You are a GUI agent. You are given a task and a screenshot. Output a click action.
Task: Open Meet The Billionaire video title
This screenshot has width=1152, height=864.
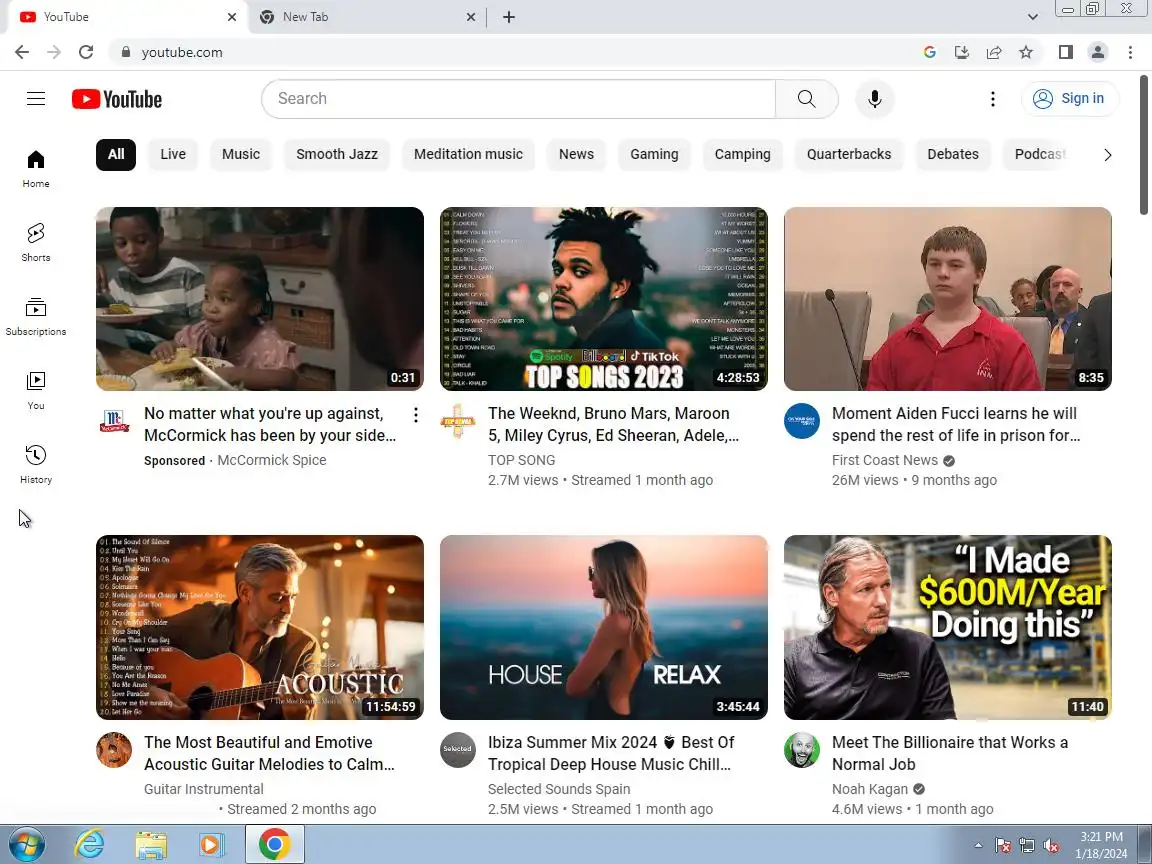pos(949,753)
